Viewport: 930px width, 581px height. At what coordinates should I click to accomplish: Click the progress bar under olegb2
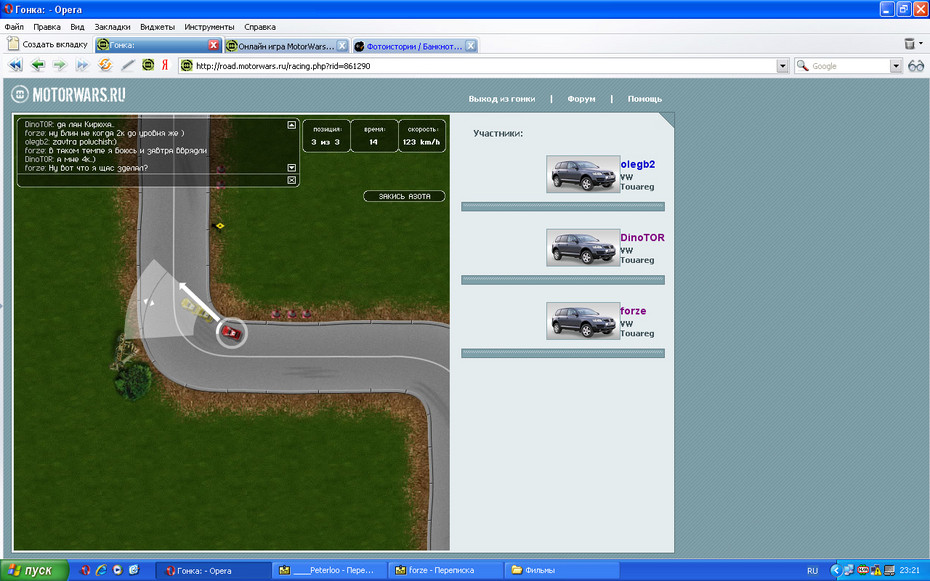pos(563,206)
